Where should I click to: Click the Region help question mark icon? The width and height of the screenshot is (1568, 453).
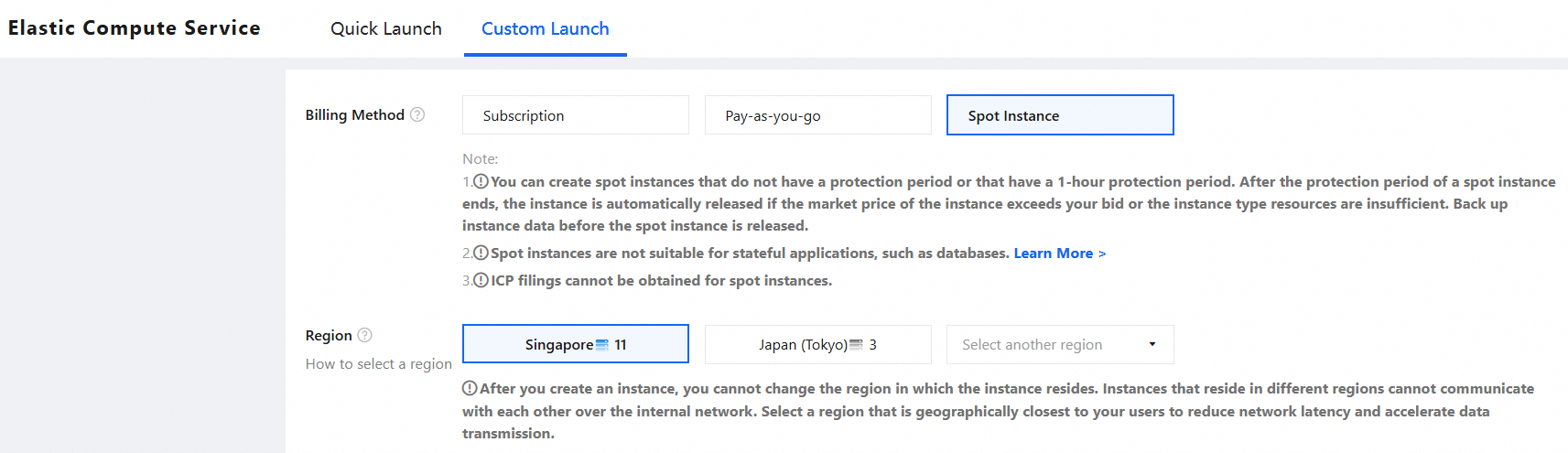pyautogui.click(x=364, y=335)
